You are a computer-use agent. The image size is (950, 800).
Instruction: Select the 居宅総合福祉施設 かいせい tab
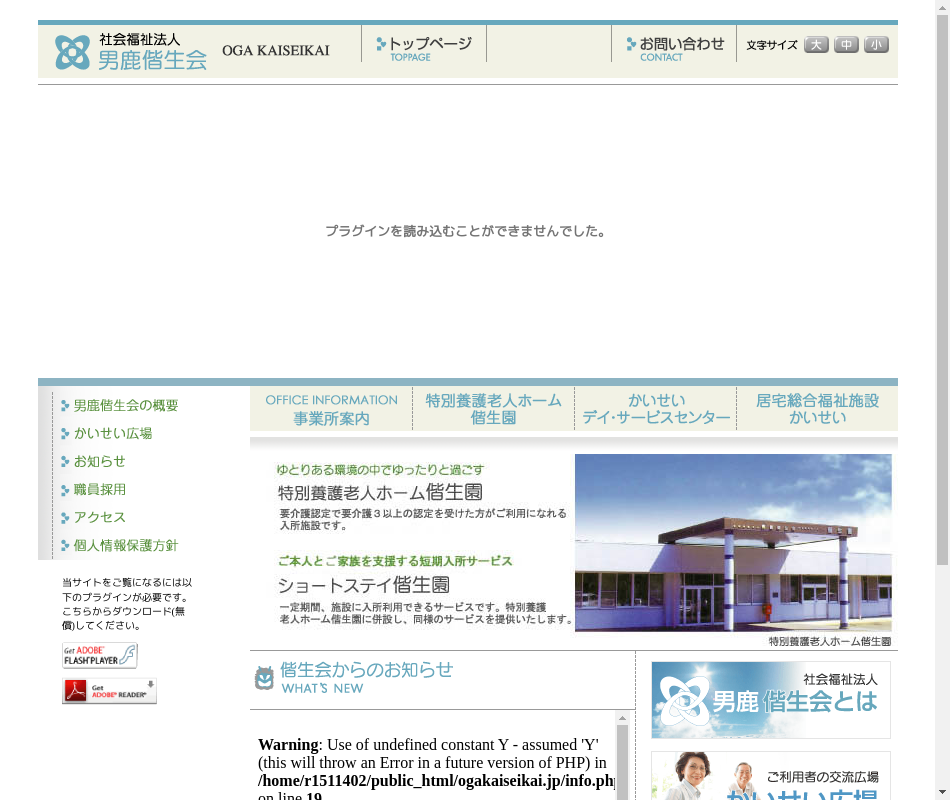pos(817,409)
